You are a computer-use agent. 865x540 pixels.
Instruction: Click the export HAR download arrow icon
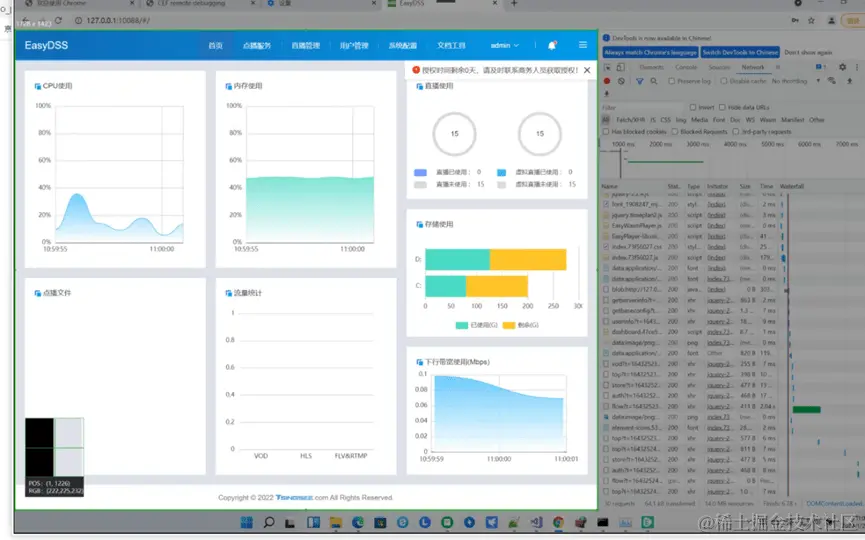(x=606, y=94)
